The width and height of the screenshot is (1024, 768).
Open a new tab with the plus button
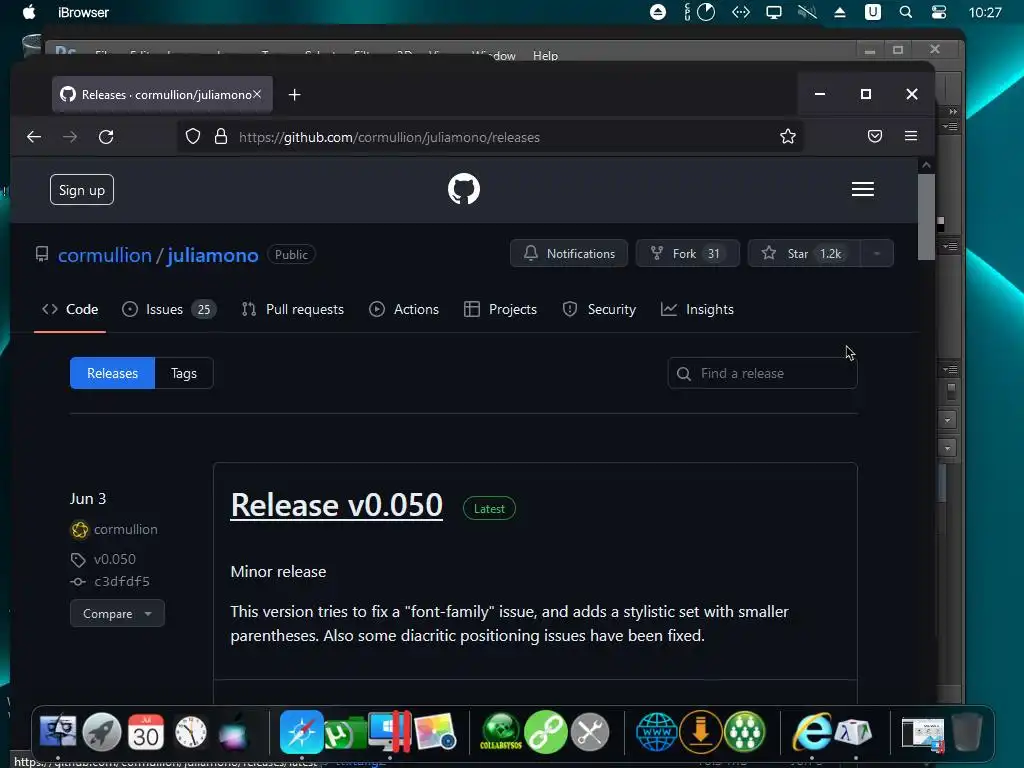295,95
